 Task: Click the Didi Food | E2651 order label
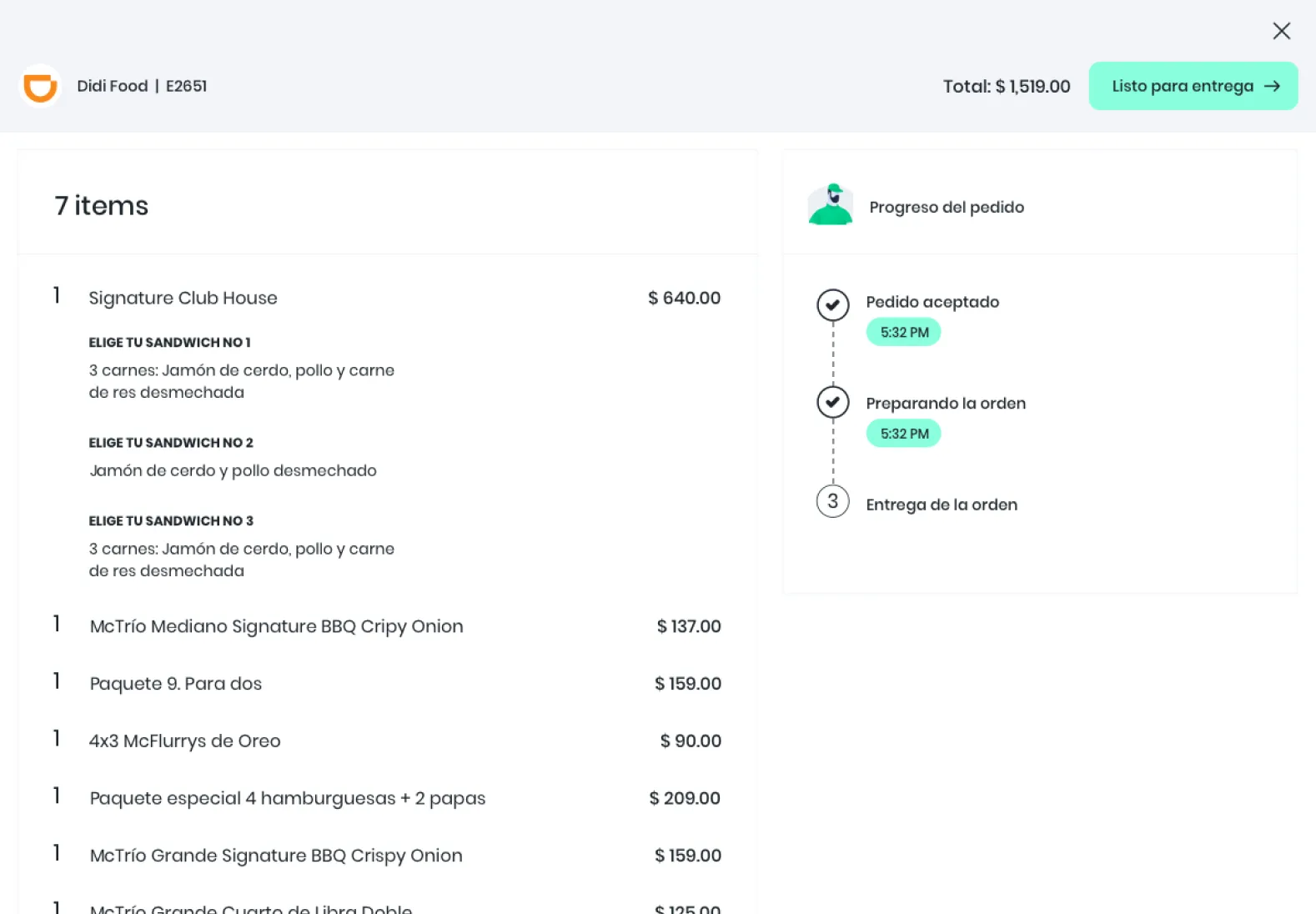142,86
